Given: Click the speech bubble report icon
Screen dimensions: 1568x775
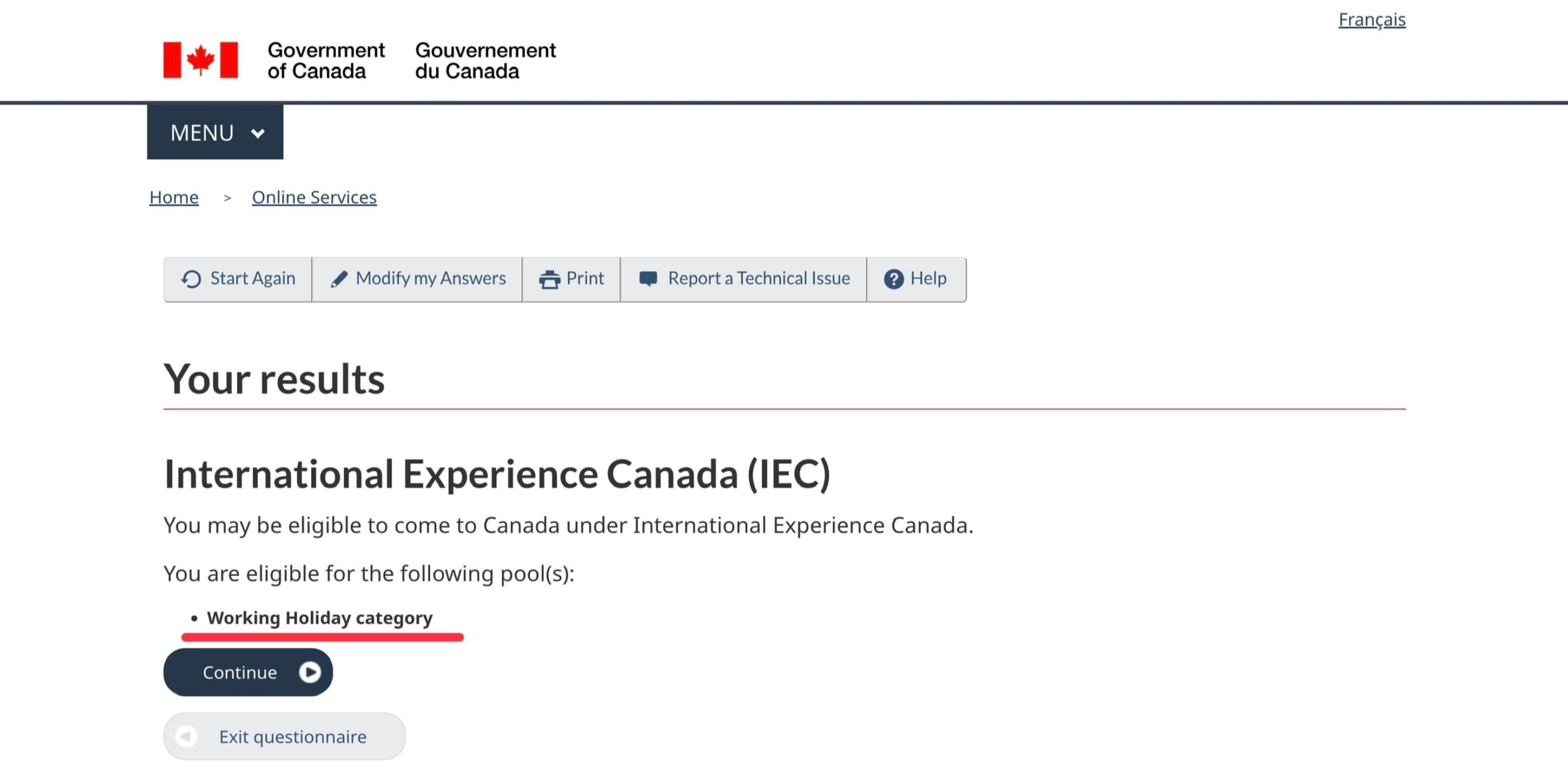Looking at the screenshot, I should click(x=648, y=279).
